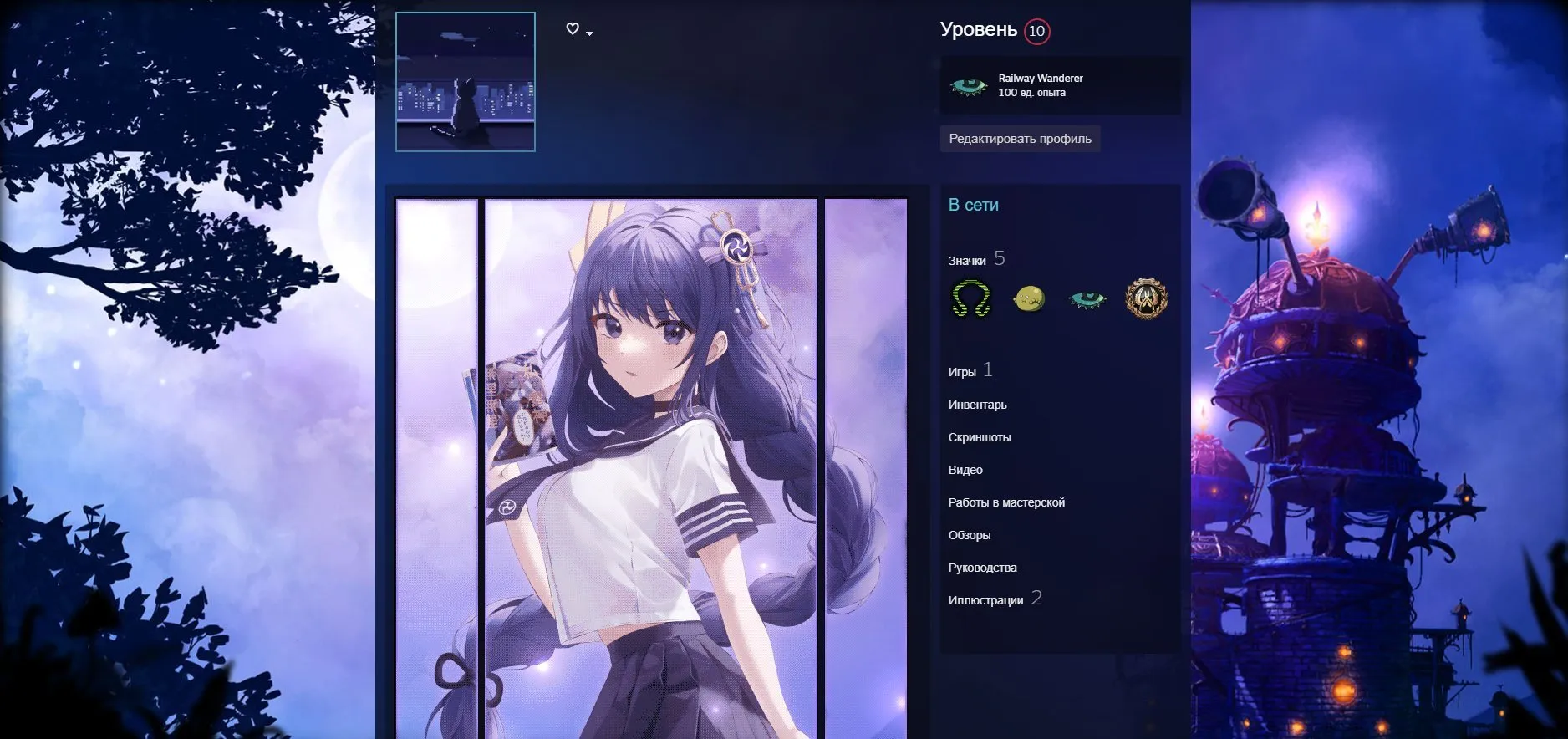Image resolution: width=1568 pixels, height=739 pixels.
Task: Open the Руководства link
Action: click(x=982, y=568)
